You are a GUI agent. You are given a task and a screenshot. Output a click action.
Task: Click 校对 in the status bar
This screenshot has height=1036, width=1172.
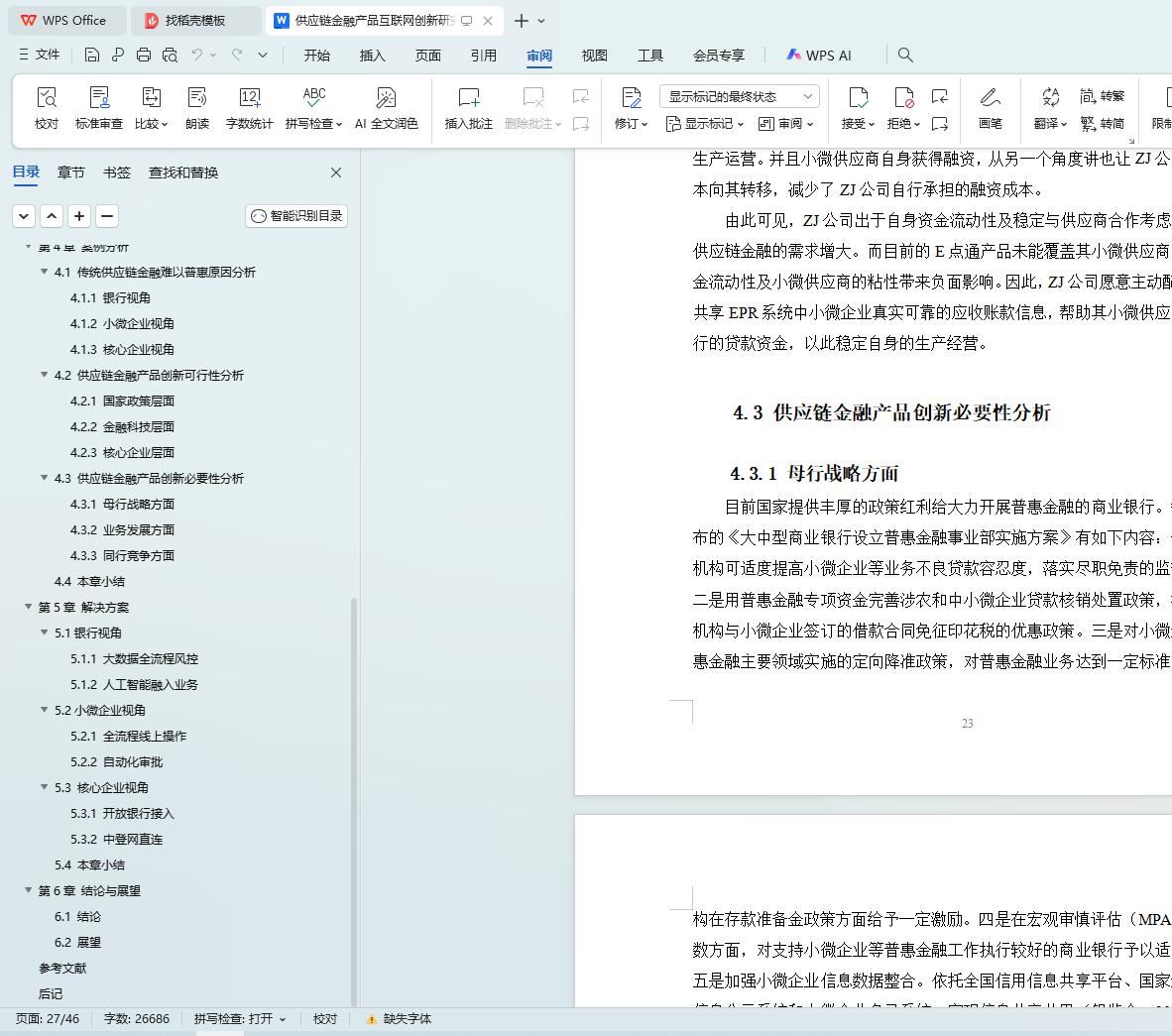[325, 1019]
